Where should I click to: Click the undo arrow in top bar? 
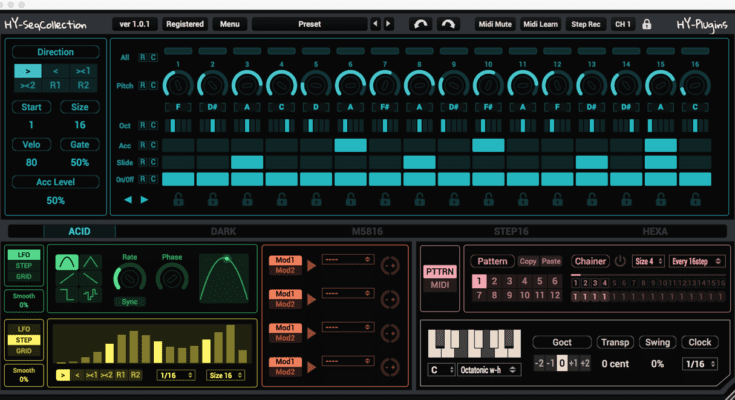click(418, 23)
